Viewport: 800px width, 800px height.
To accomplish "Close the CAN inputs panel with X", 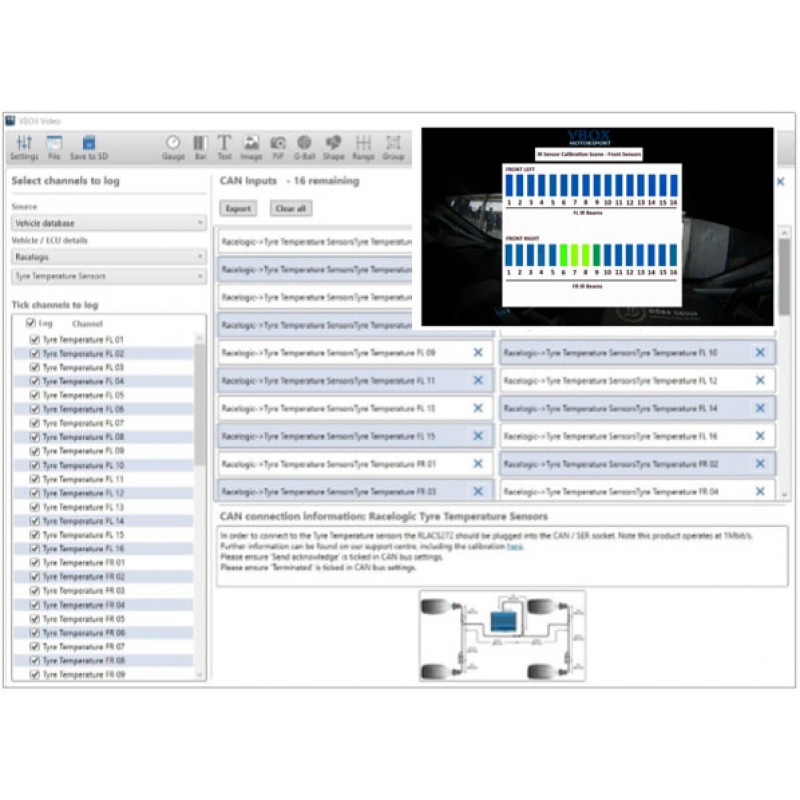I will 781,182.
